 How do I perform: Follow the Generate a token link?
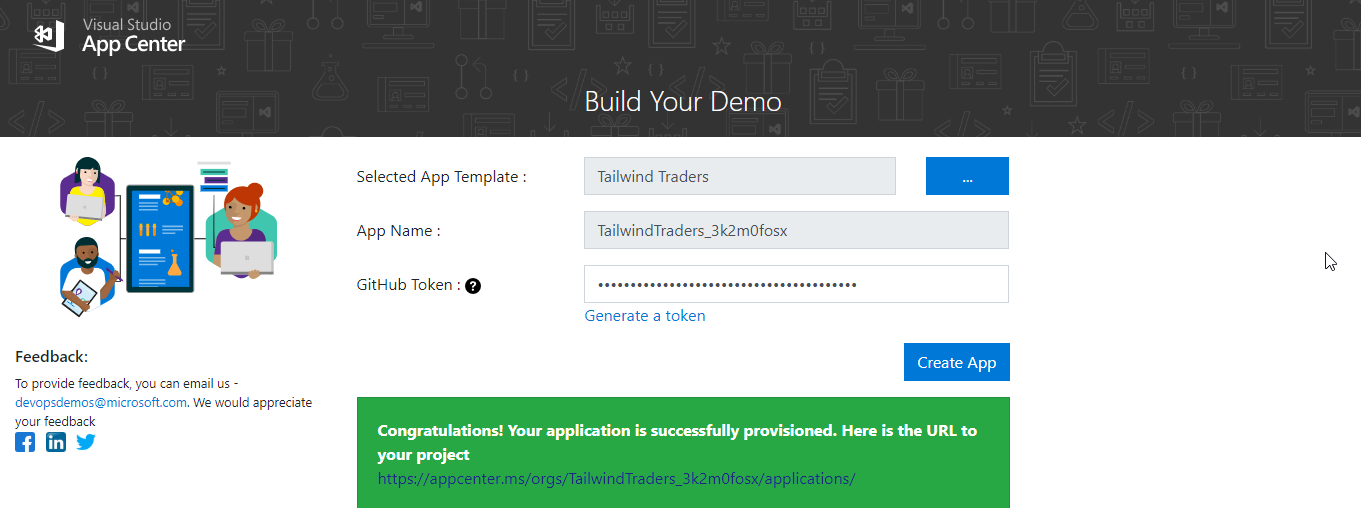click(645, 316)
